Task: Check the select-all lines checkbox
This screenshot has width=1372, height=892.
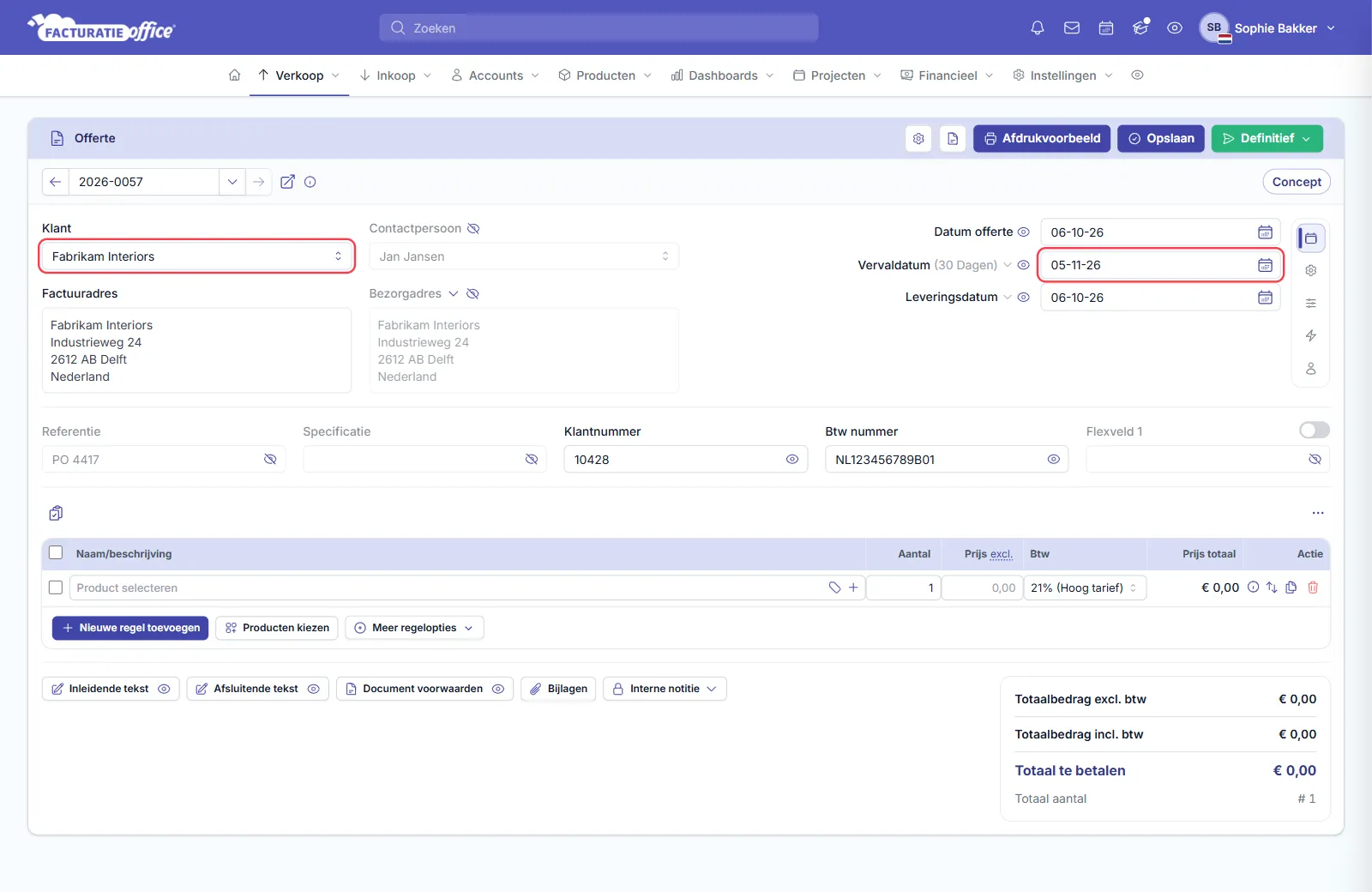Action: (56, 553)
